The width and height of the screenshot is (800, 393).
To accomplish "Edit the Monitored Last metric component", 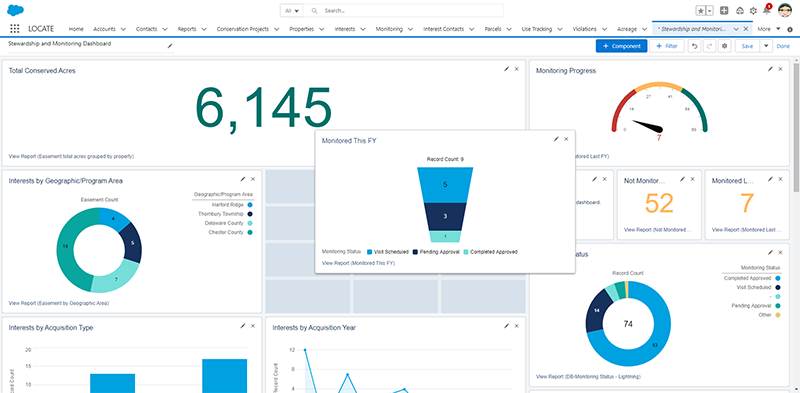I will pyautogui.click(x=770, y=179).
